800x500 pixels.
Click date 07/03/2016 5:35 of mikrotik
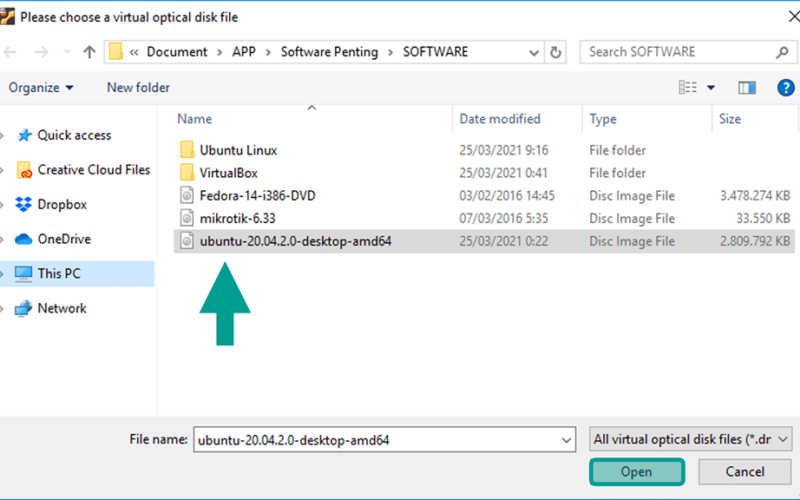click(503, 219)
